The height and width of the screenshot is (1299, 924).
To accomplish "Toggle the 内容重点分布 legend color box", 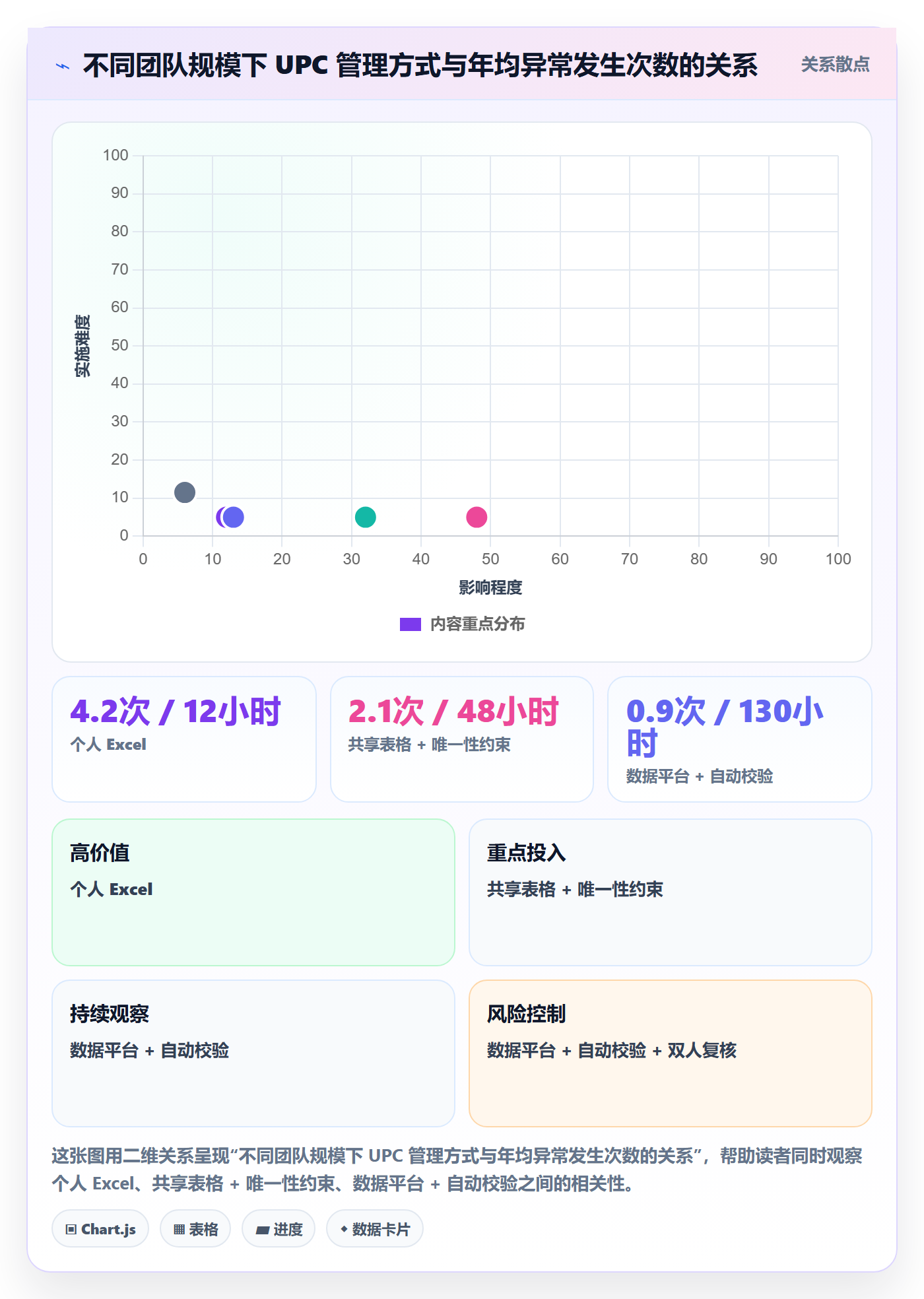I will click(x=410, y=624).
